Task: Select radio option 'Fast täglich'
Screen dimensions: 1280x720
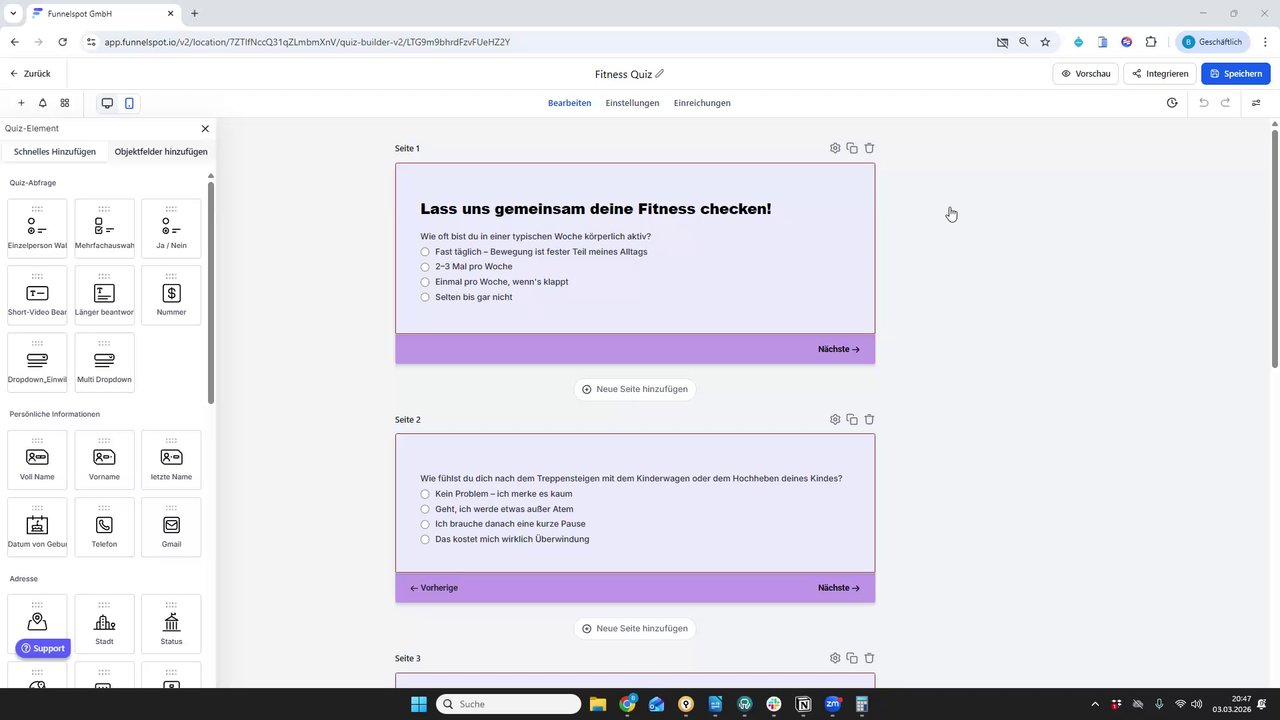Action: pos(425,252)
